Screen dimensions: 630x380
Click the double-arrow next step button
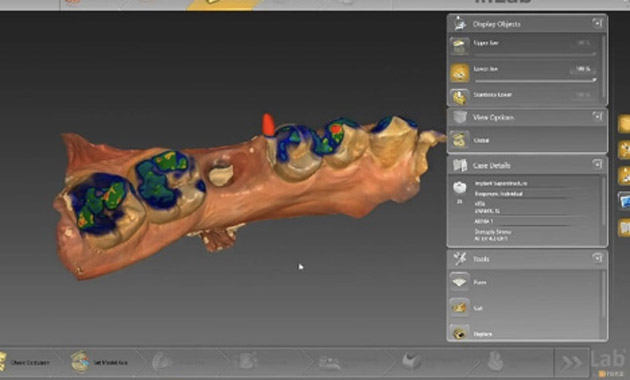coord(571,363)
